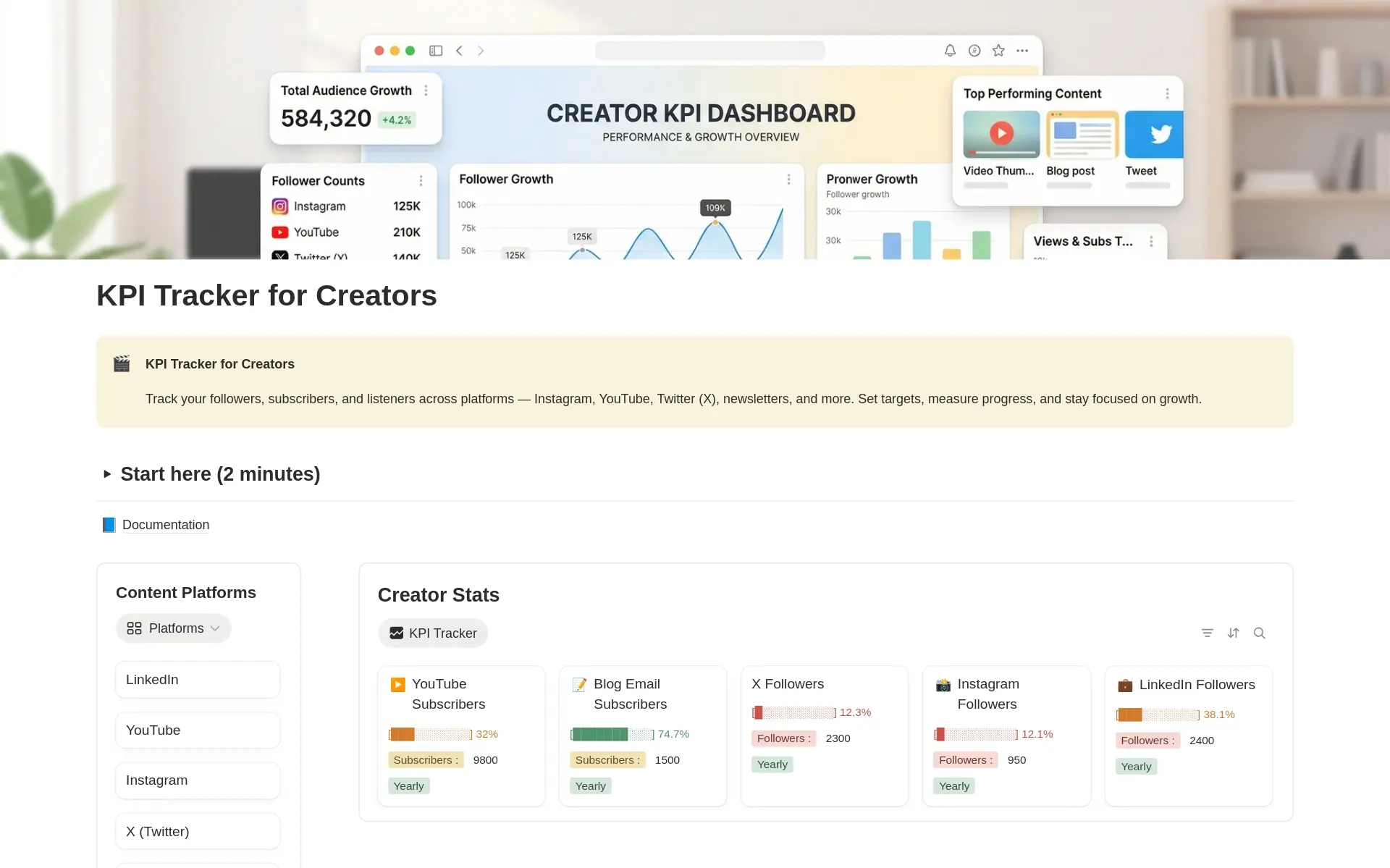Click the back arrow in the cover browser
Viewport: 1390px width, 868px height.
459,51
